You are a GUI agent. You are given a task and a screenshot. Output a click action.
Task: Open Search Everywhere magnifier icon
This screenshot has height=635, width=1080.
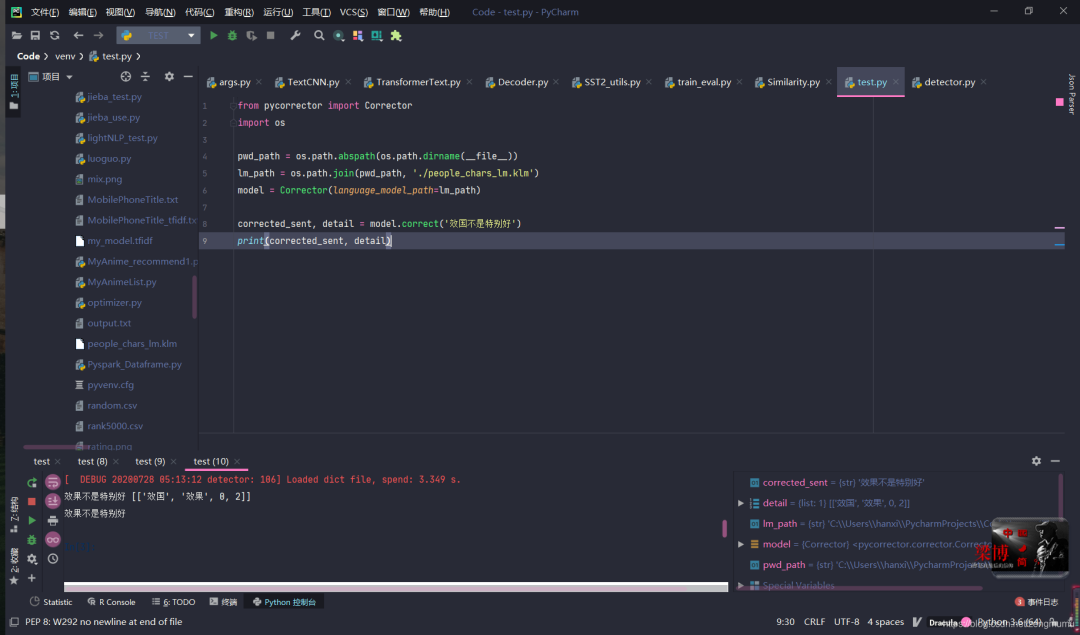(319, 35)
